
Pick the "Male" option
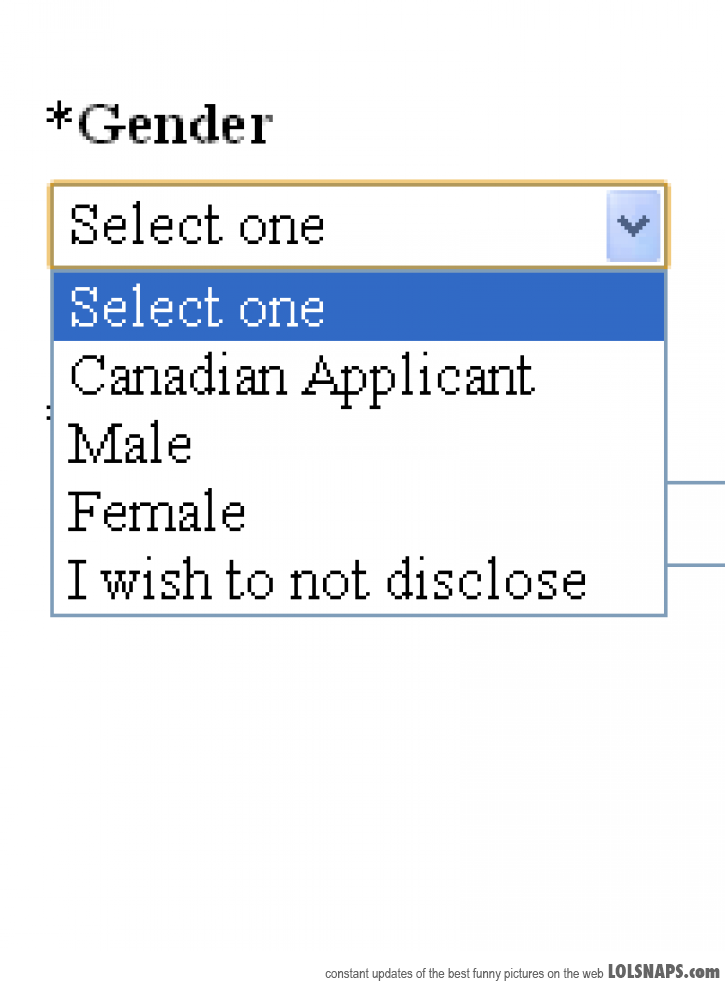coord(130,445)
